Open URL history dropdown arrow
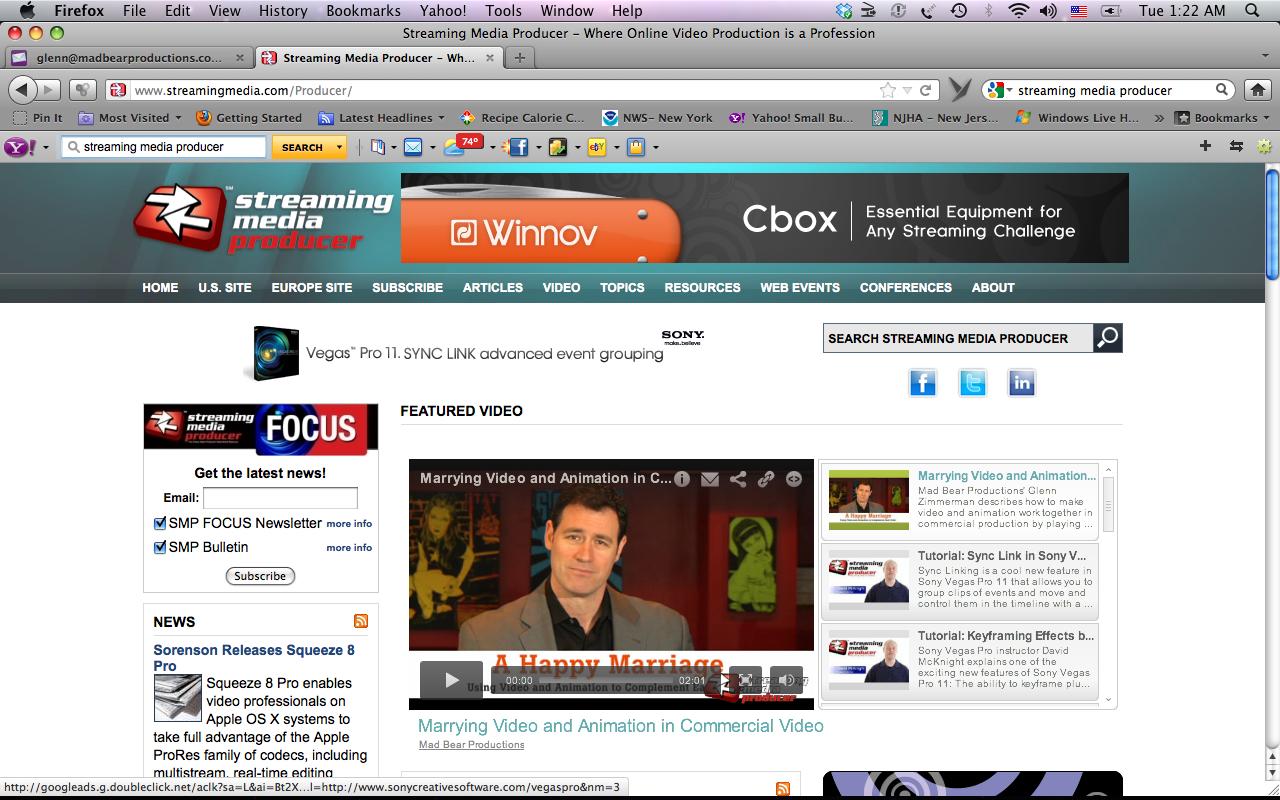The width and height of the screenshot is (1280, 800). 907,90
